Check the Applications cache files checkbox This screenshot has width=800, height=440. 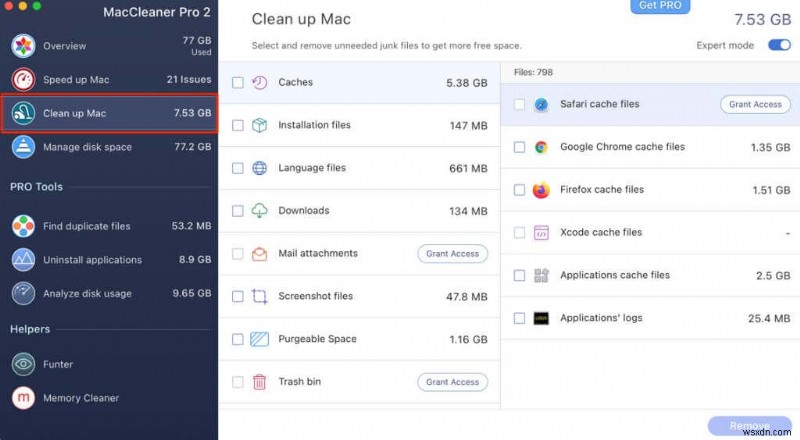519,276
